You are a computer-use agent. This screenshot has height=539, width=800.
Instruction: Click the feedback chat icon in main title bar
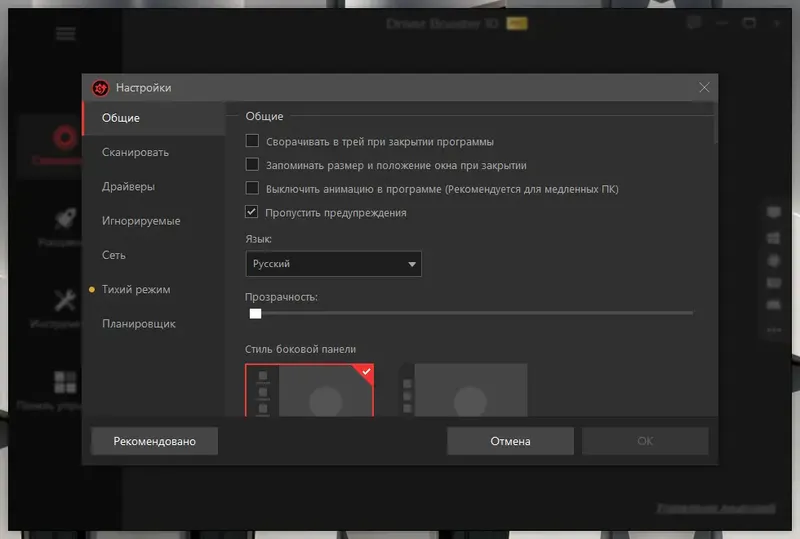(694, 22)
